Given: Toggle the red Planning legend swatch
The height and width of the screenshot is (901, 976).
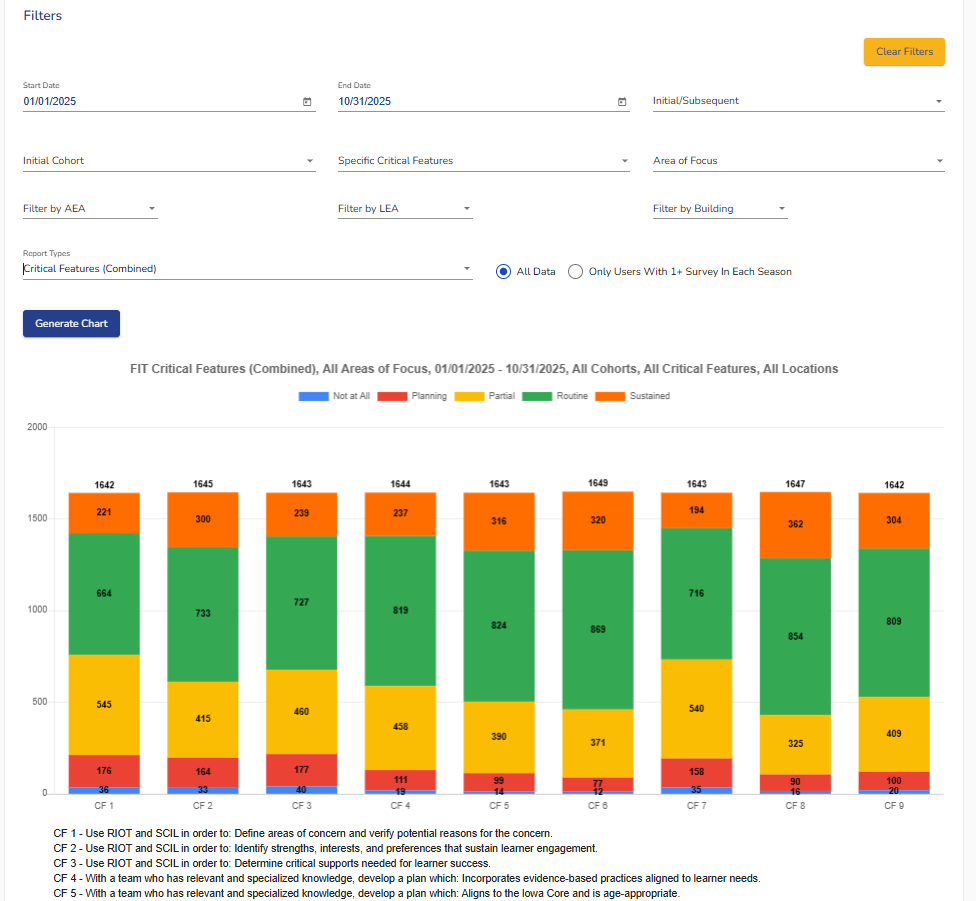Looking at the screenshot, I should point(392,396).
